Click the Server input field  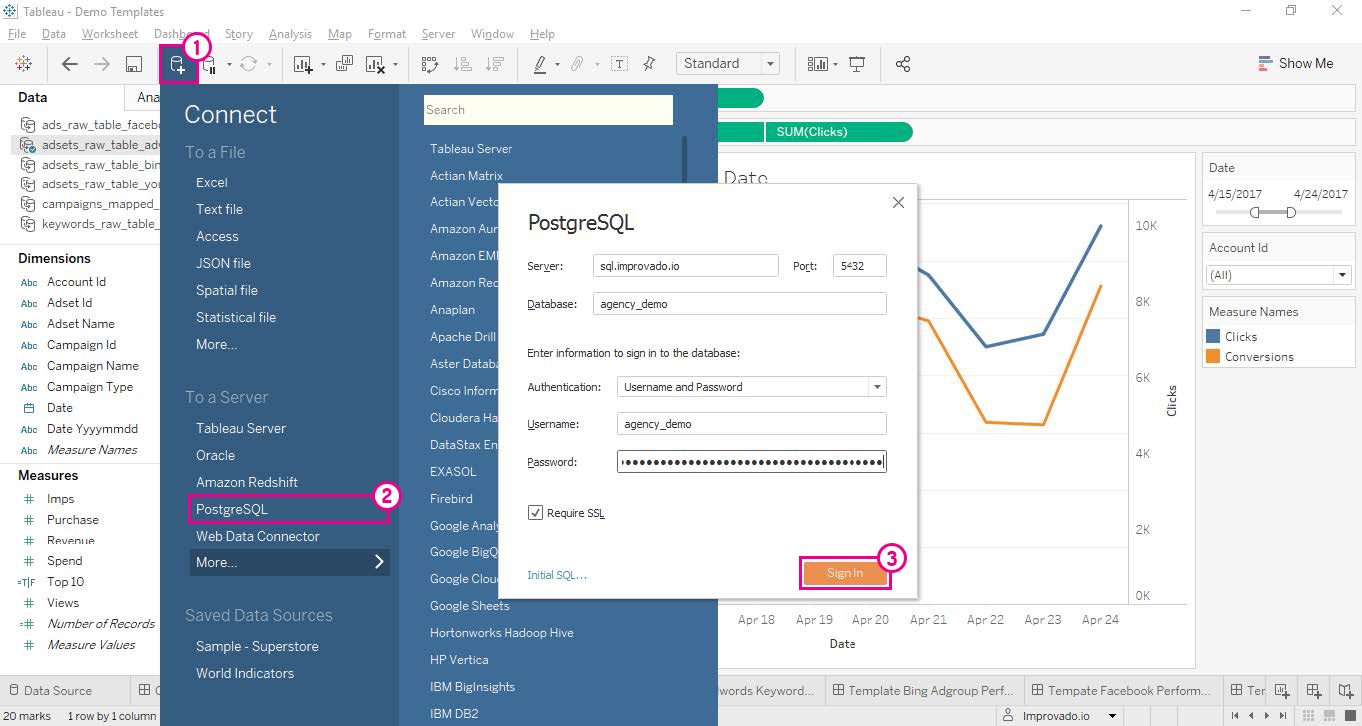pos(685,266)
